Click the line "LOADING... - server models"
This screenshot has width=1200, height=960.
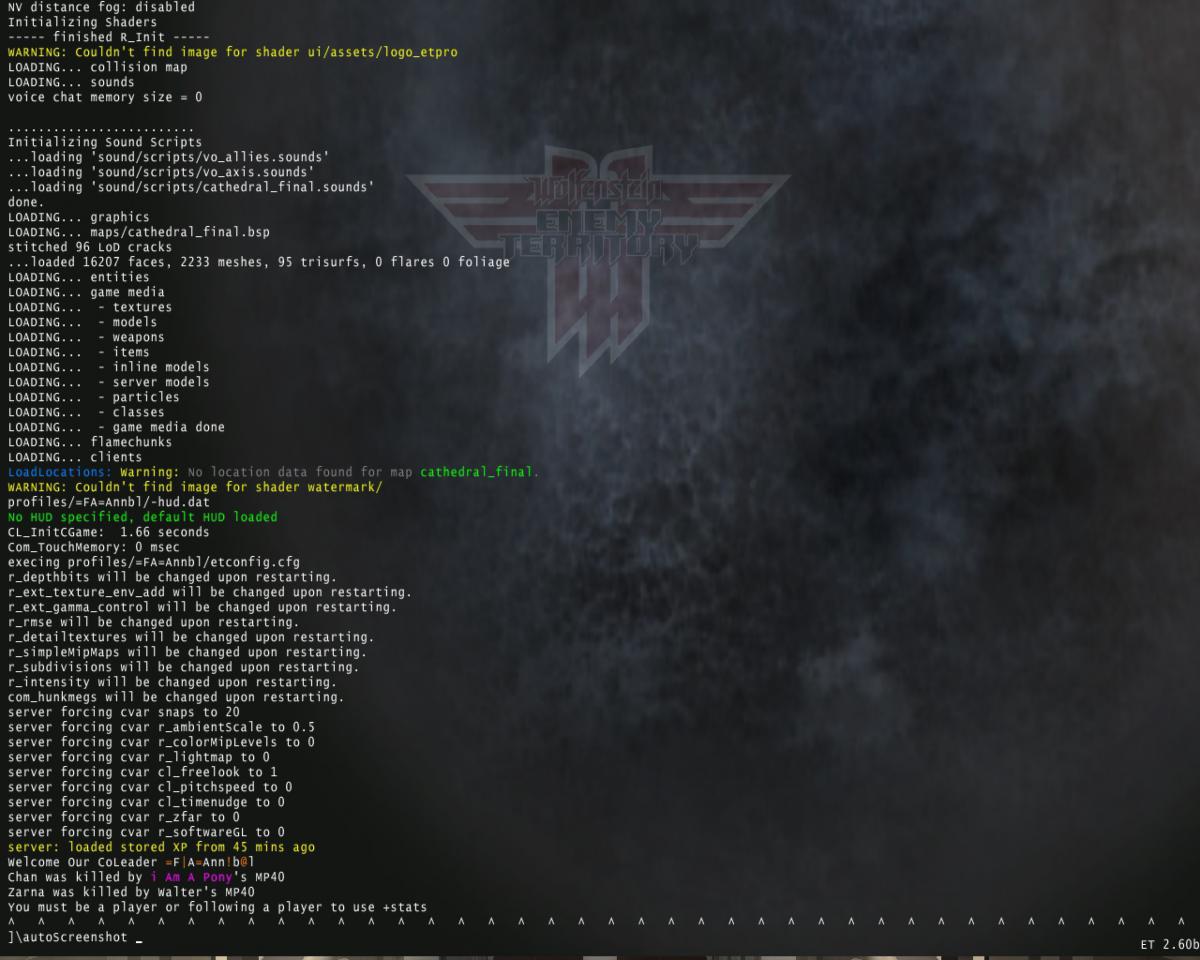108,382
